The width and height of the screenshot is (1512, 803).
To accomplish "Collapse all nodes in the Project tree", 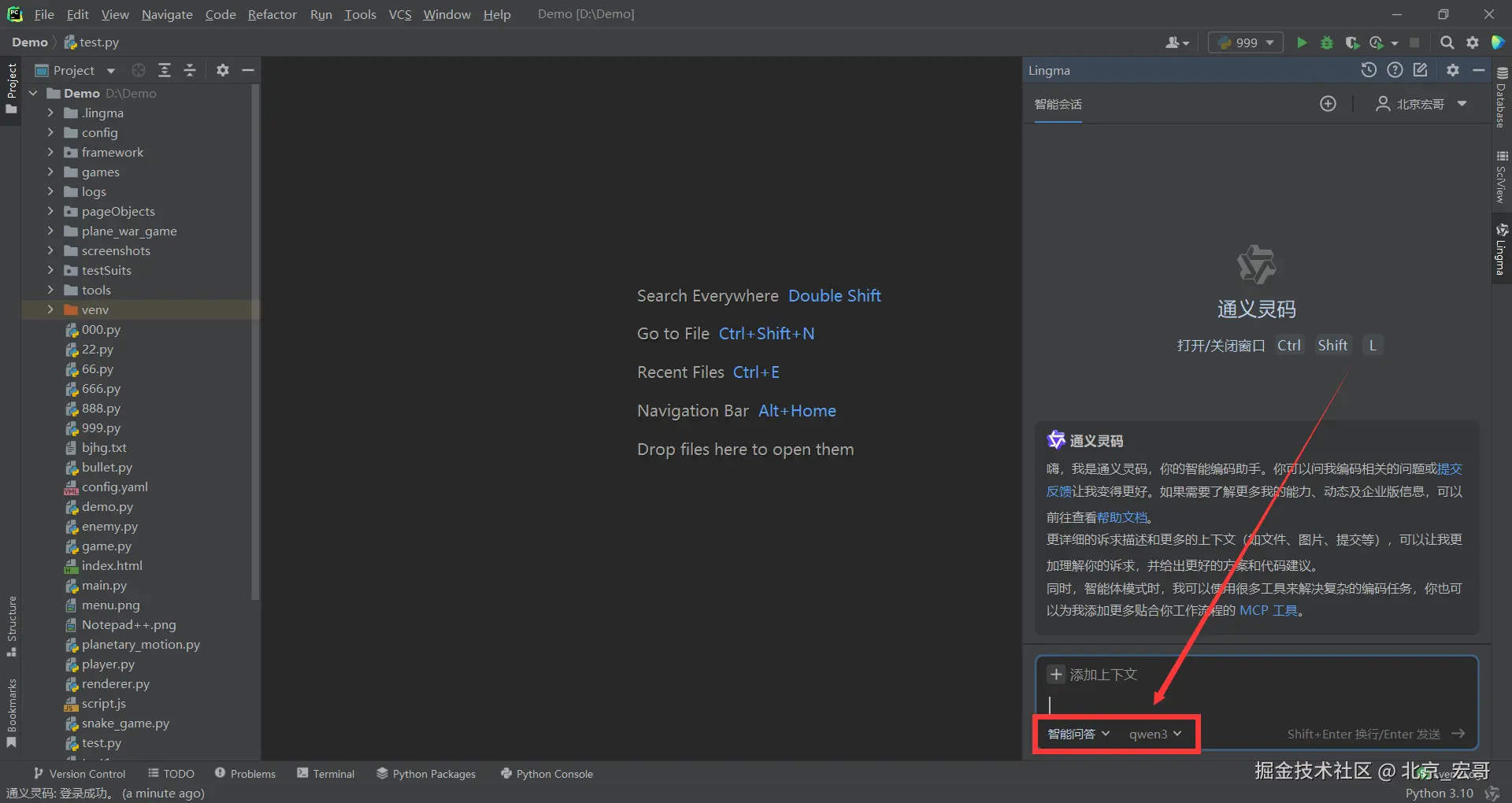I will [190, 70].
